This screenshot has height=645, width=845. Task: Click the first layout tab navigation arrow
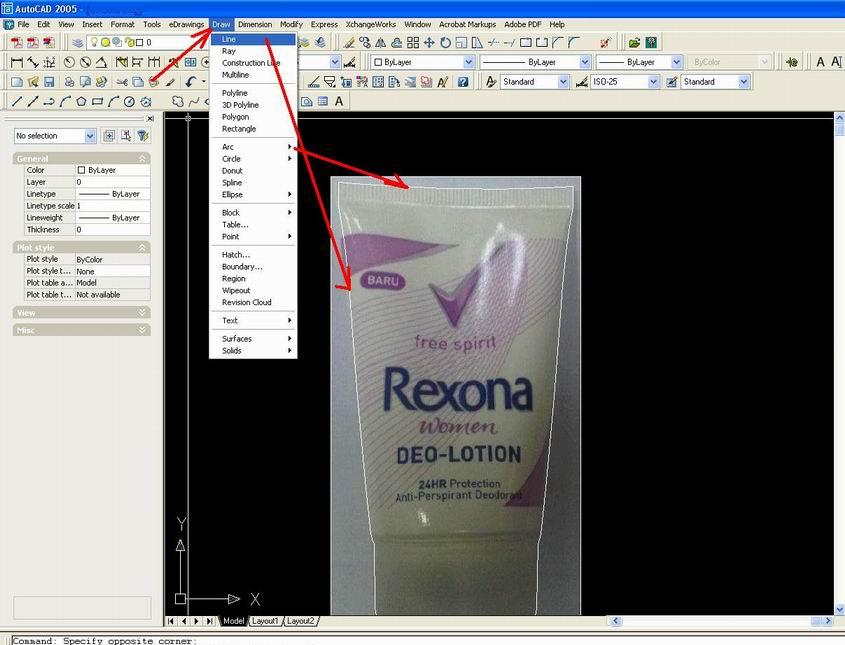coord(171,621)
